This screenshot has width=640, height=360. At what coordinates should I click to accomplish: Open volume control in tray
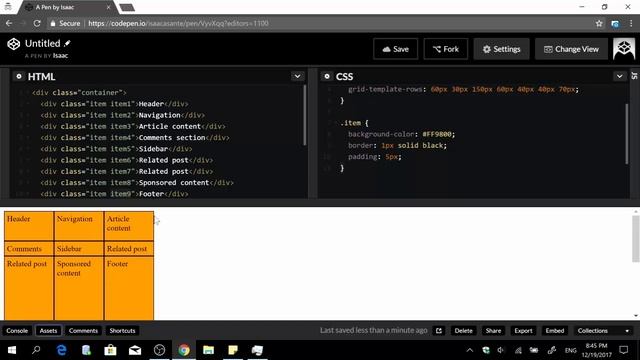[501, 350]
